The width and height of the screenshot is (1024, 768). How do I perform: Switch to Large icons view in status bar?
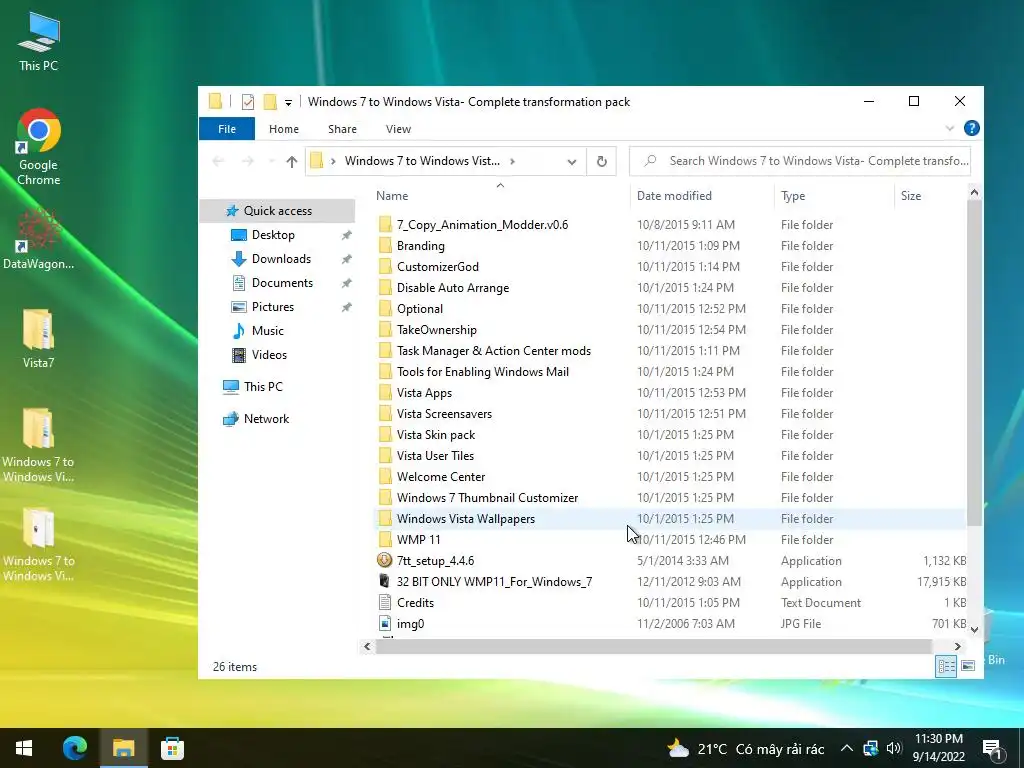click(968, 666)
